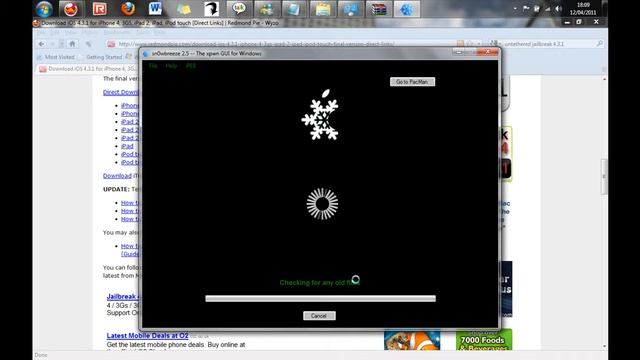Click the sn0wbreeze progress bar
Image resolution: width=640 pixels, height=360 pixels.
click(320, 299)
